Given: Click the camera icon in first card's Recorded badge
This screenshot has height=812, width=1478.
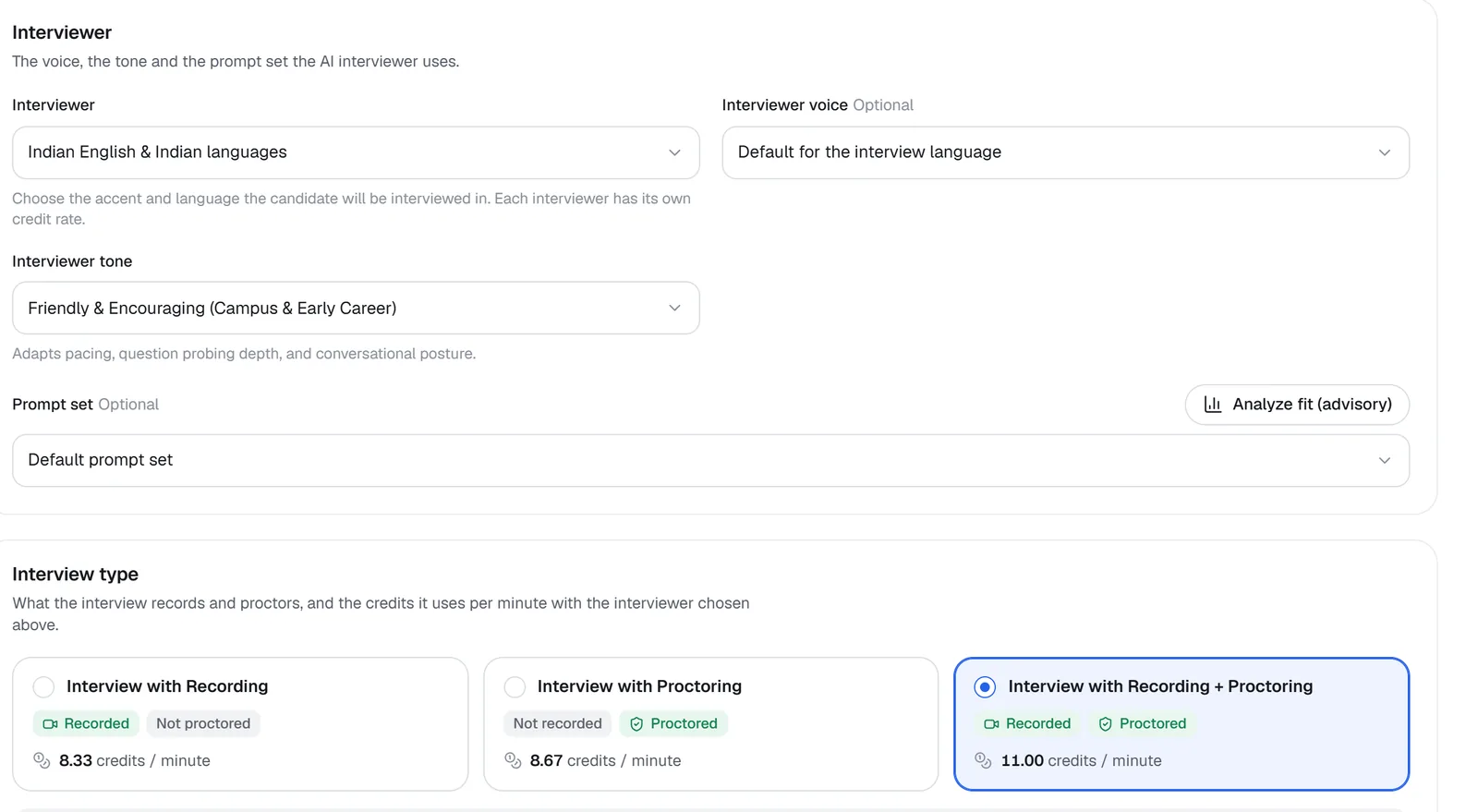Looking at the screenshot, I should pyautogui.click(x=51, y=724).
